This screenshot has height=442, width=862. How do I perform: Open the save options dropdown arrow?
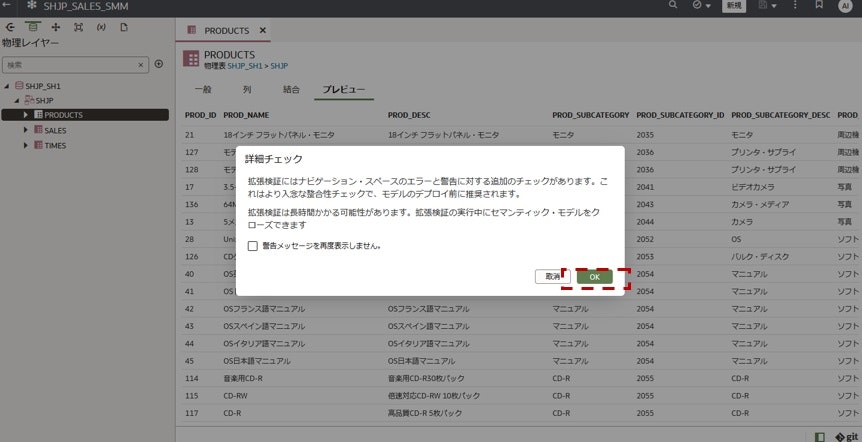[774, 5]
